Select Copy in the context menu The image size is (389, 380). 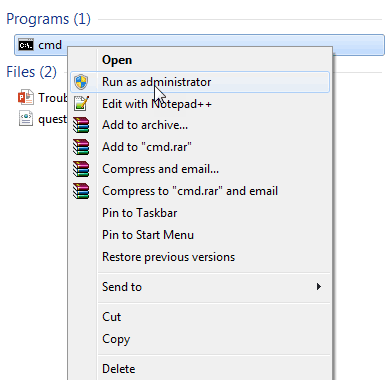click(200, 339)
